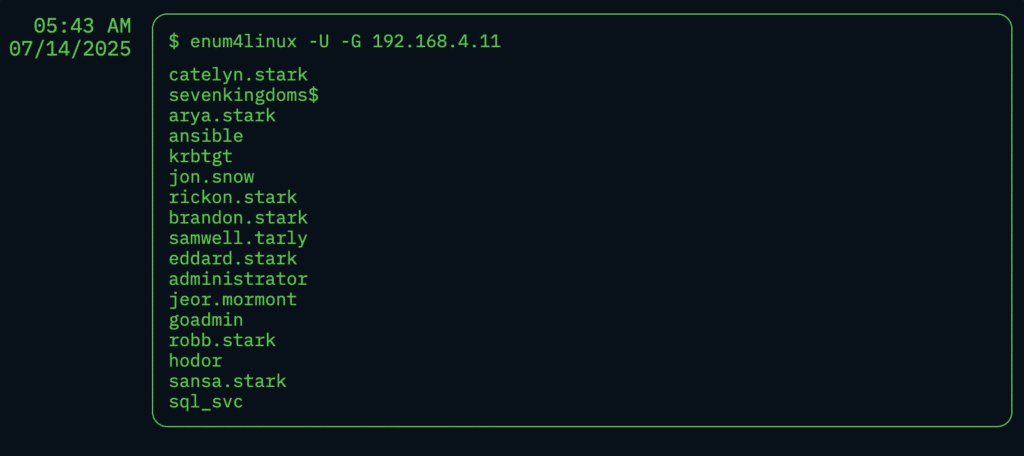The width and height of the screenshot is (1024, 456).
Task: Select the krbtgt account line
Action: point(200,157)
